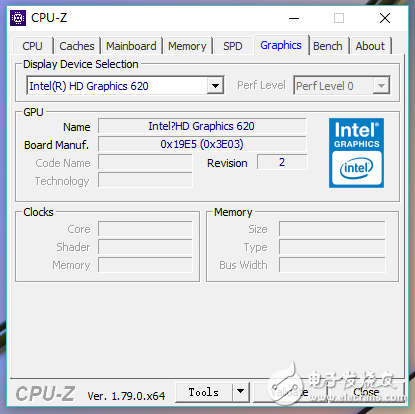Expand the Tools dropdown arrow
Viewport: 415px width, 414px height.
[x=241, y=392]
